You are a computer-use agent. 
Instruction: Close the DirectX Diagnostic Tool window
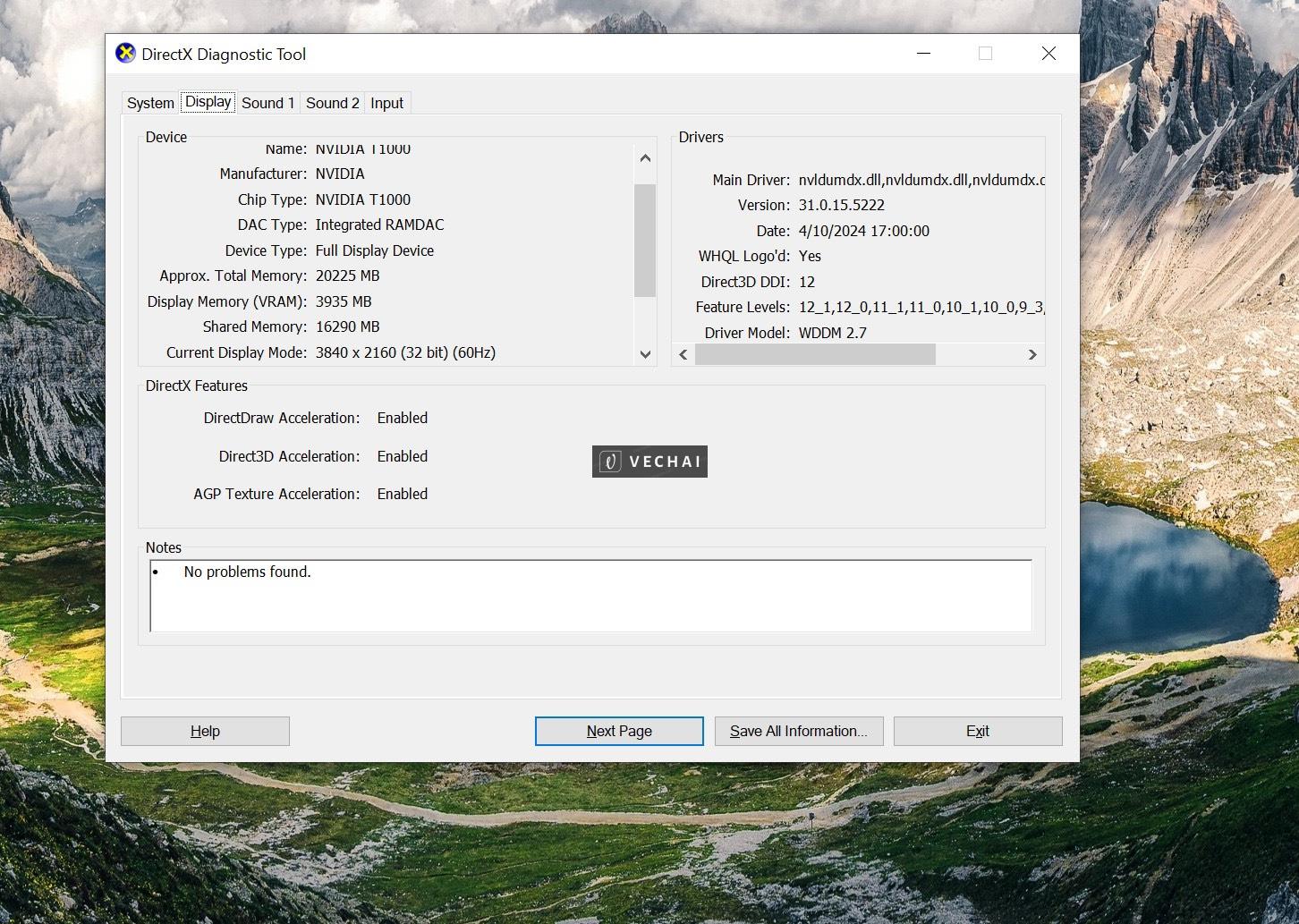pos(1049,54)
